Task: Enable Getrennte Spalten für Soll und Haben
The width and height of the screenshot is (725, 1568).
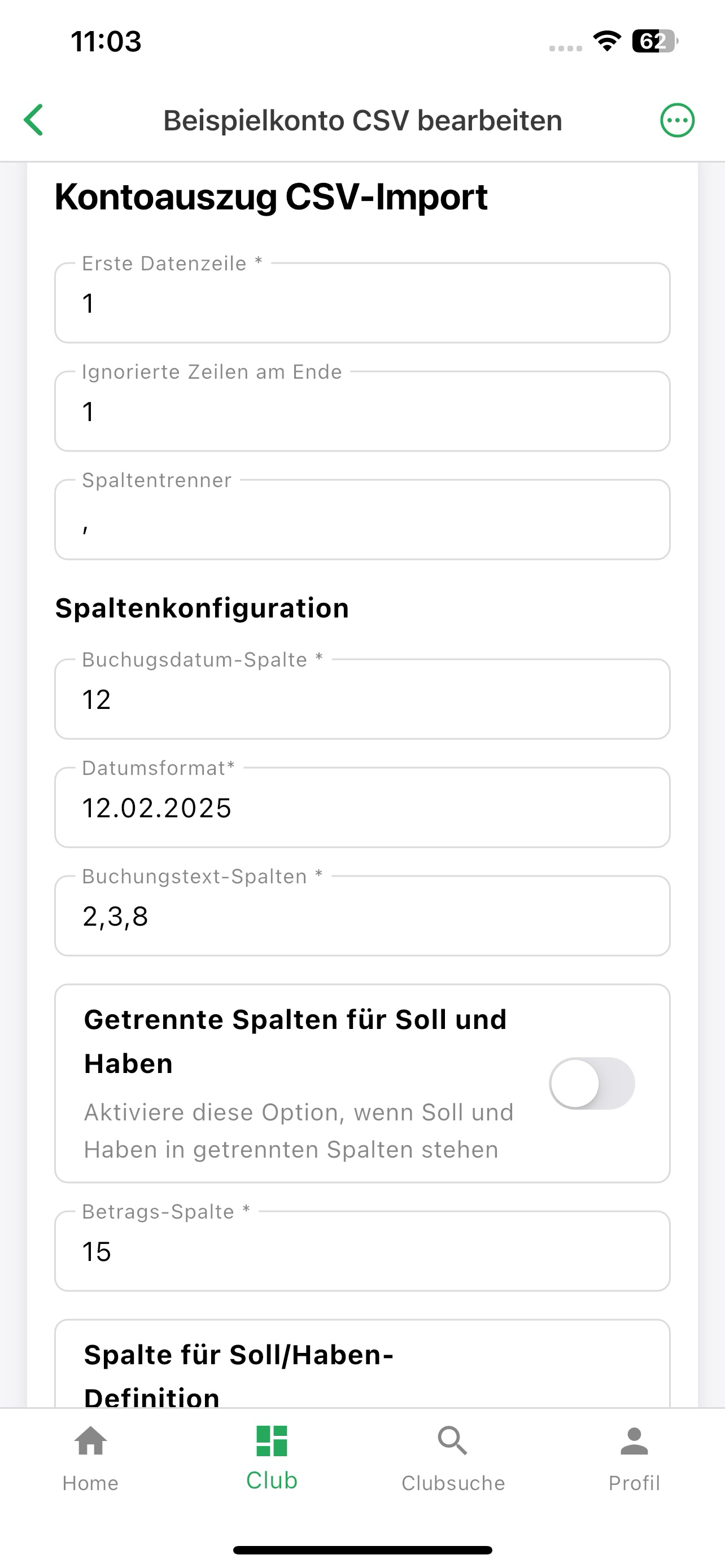Action: pyautogui.click(x=592, y=1084)
